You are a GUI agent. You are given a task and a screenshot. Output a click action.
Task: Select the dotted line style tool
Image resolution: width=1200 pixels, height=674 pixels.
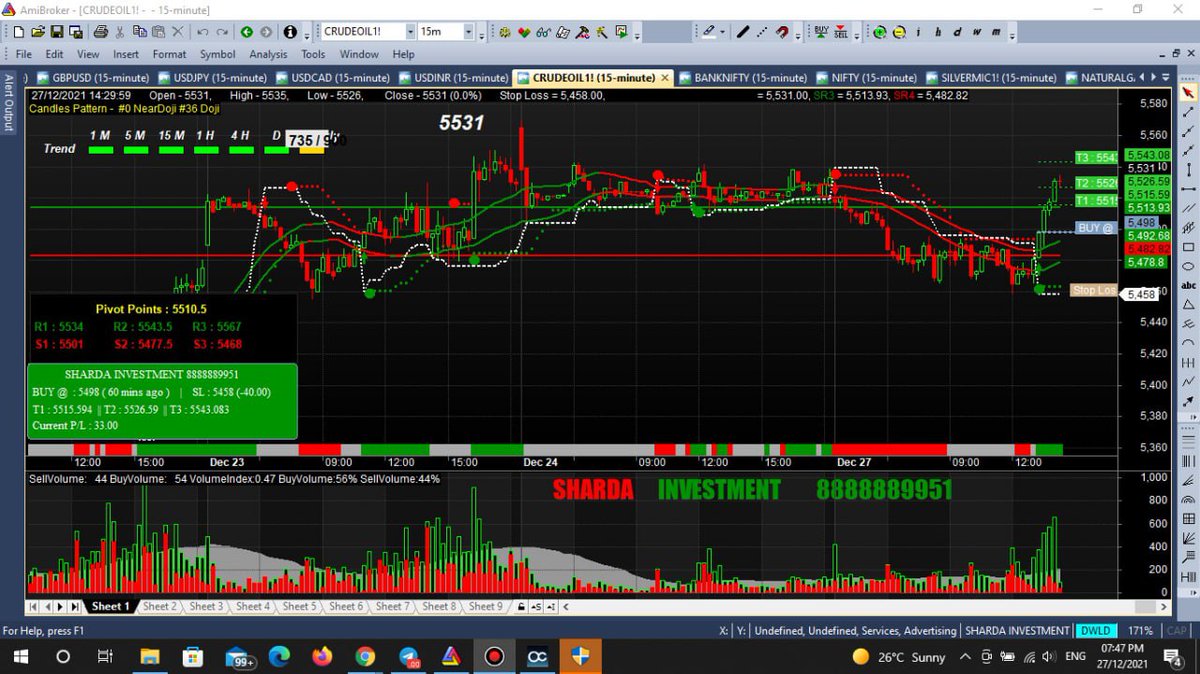point(762,32)
